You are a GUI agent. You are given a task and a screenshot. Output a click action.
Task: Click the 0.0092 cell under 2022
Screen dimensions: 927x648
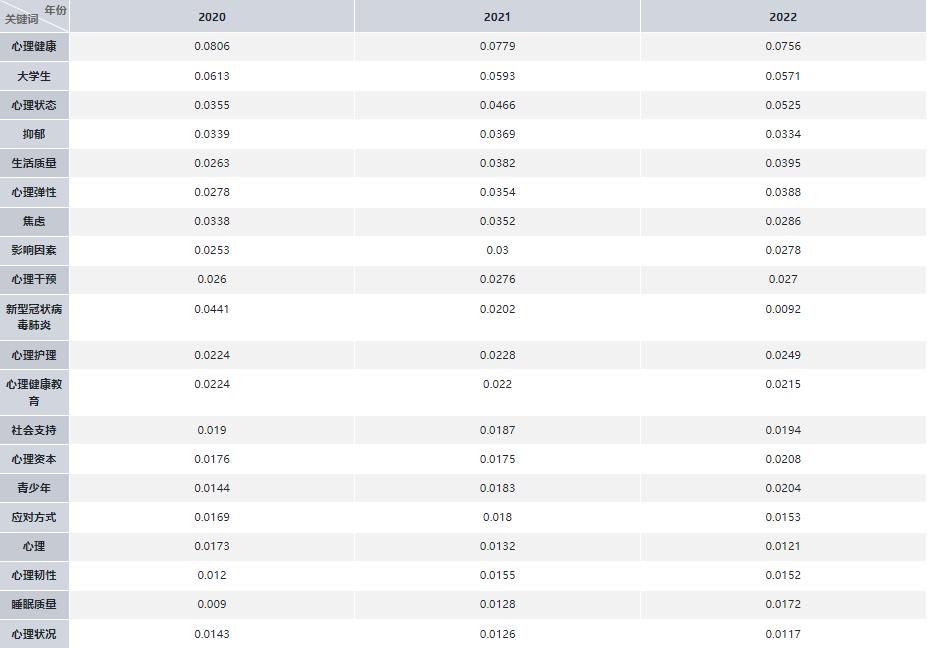pos(783,309)
